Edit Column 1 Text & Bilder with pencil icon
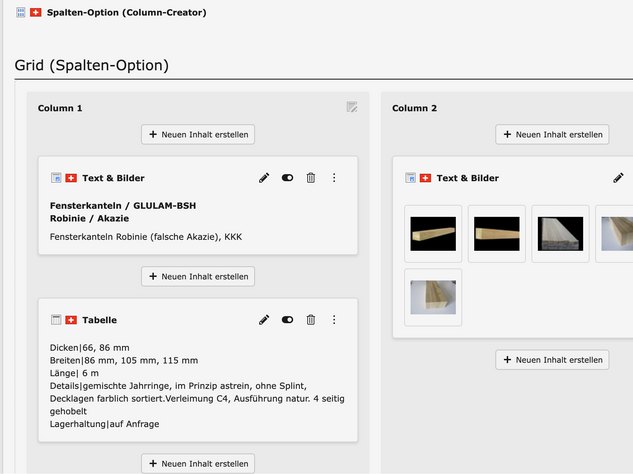 tap(264, 178)
